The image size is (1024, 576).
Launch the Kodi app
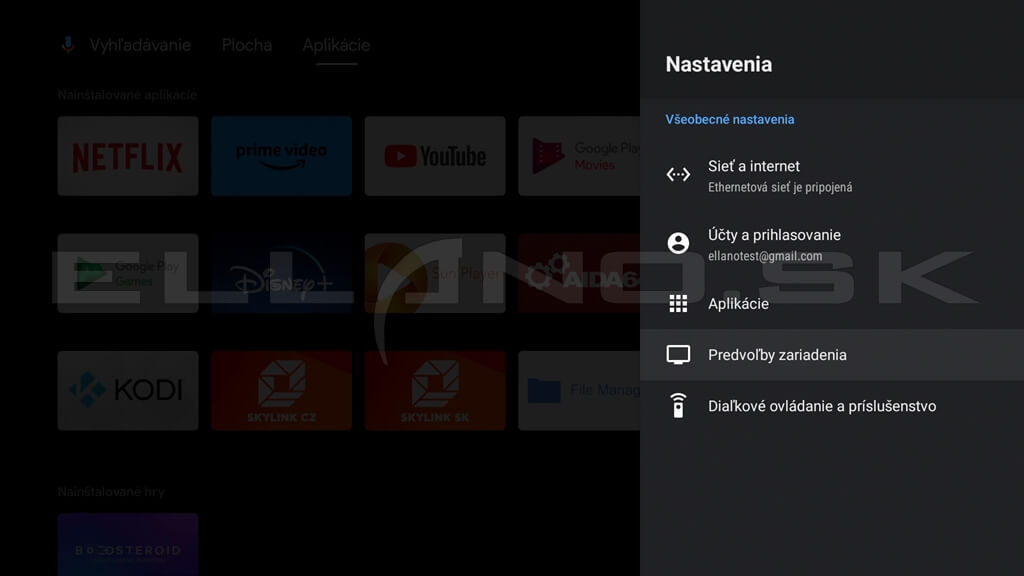click(128, 391)
